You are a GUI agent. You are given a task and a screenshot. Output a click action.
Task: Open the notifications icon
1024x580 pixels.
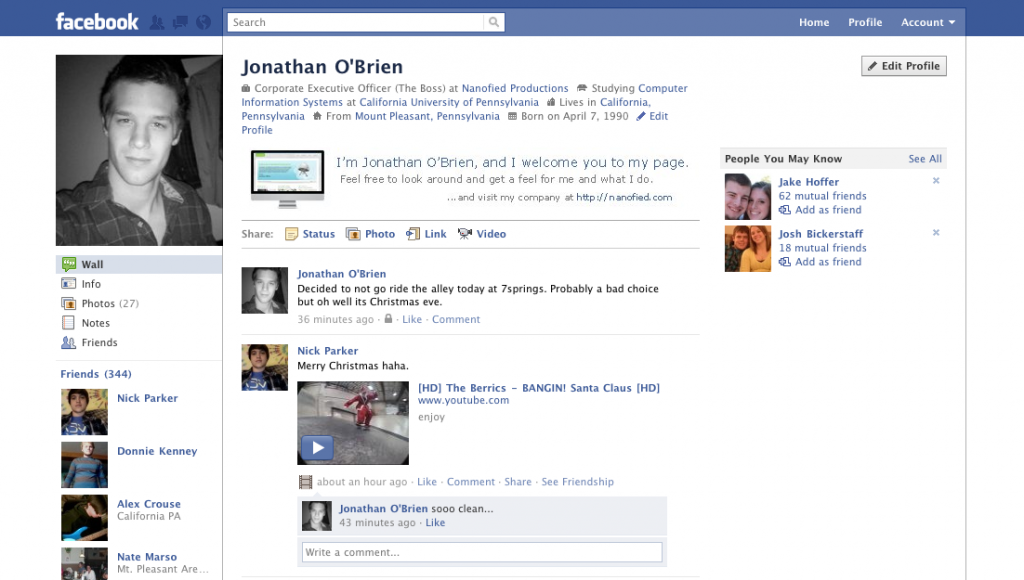point(202,21)
